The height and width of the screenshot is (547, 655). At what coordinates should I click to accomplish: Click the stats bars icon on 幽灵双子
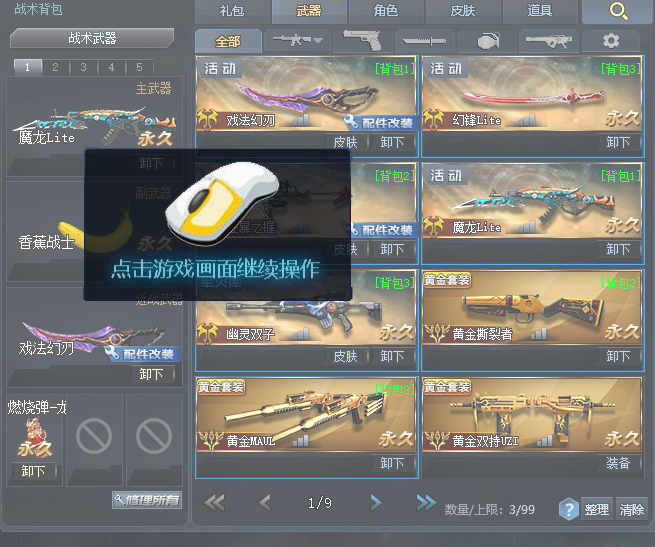point(301,333)
